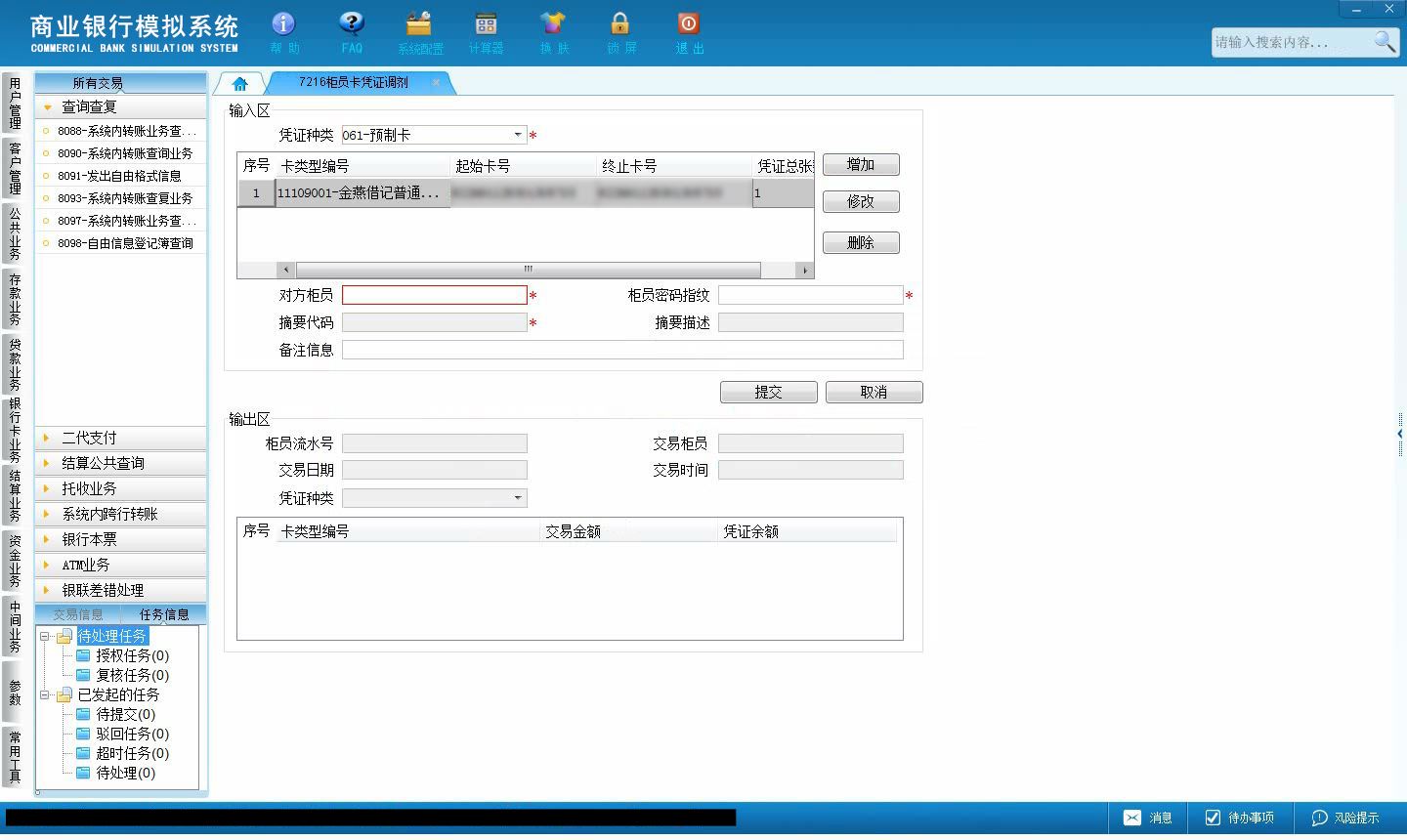Expand the 结算公共查询 section
The height and width of the screenshot is (840, 1407).
[121, 463]
